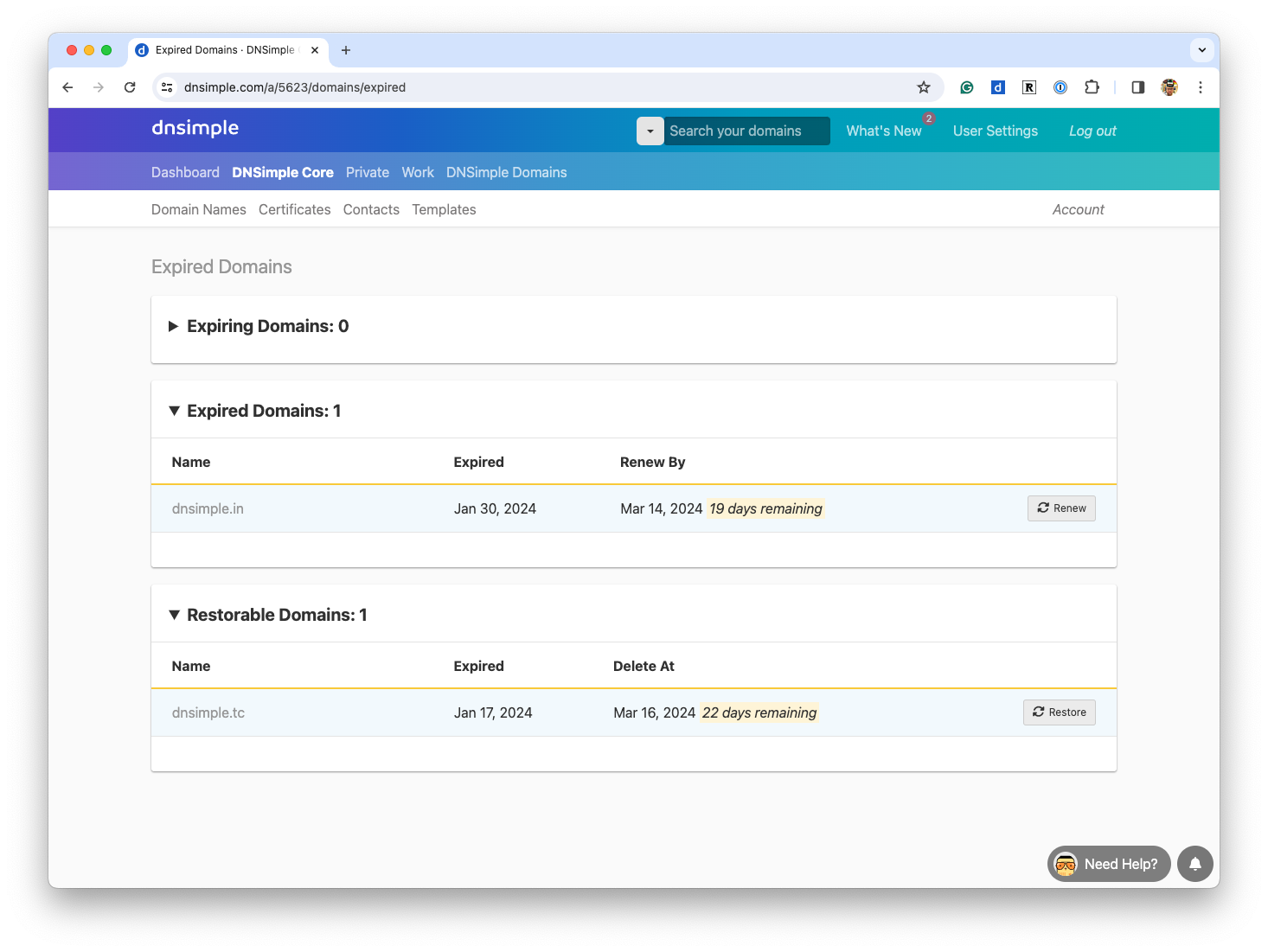Open the dnsimple.in domain
The image size is (1268, 952).
208,508
